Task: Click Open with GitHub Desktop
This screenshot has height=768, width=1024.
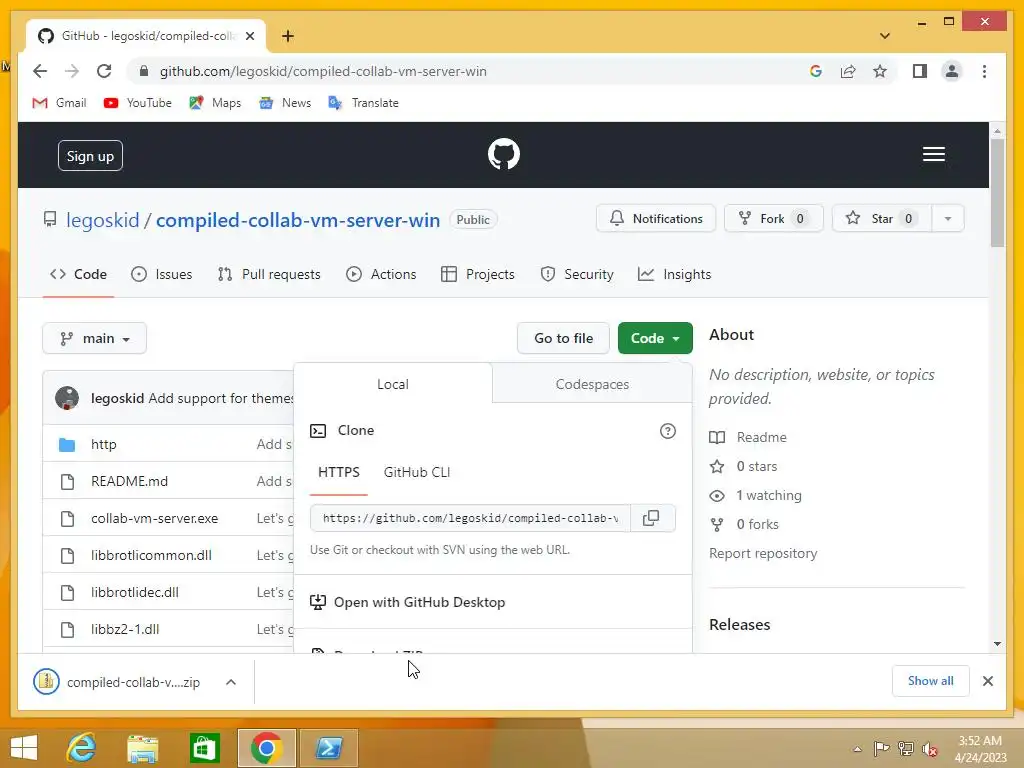Action: [x=408, y=602]
